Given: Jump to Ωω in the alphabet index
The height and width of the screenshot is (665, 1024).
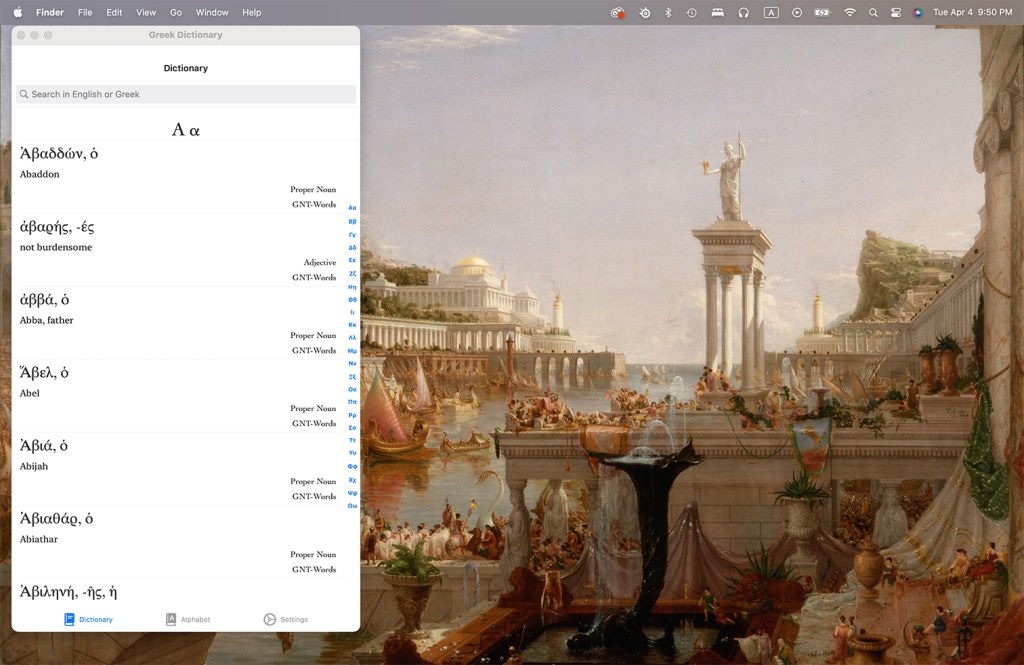Looking at the screenshot, I should pyautogui.click(x=352, y=506).
